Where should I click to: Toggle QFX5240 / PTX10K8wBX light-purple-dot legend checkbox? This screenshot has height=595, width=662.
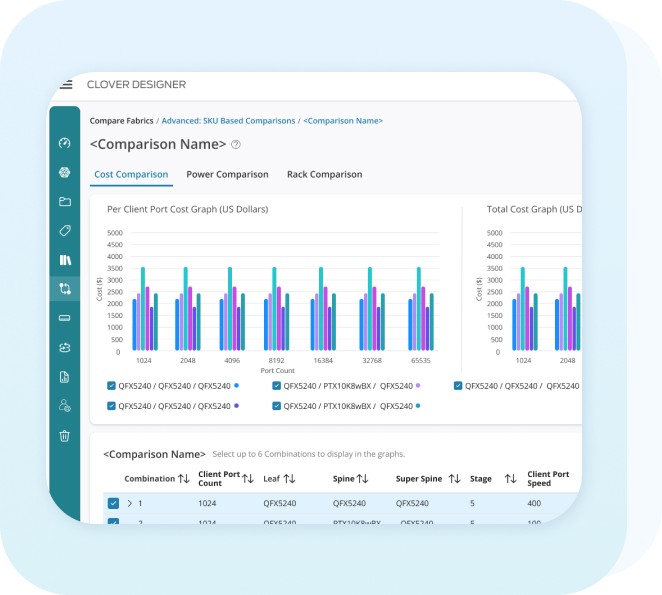click(x=277, y=386)
